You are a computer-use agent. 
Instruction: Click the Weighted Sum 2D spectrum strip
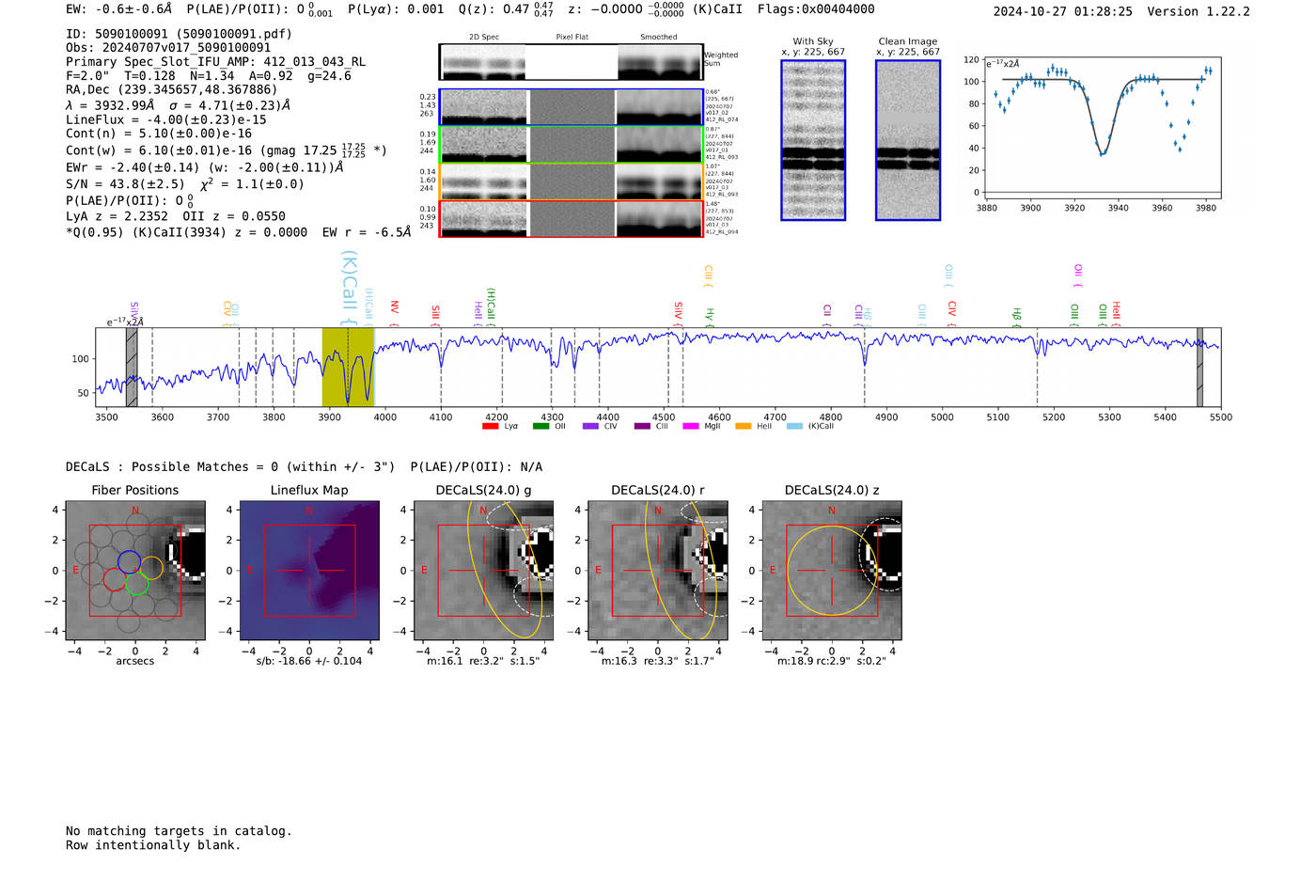[571, 62]
